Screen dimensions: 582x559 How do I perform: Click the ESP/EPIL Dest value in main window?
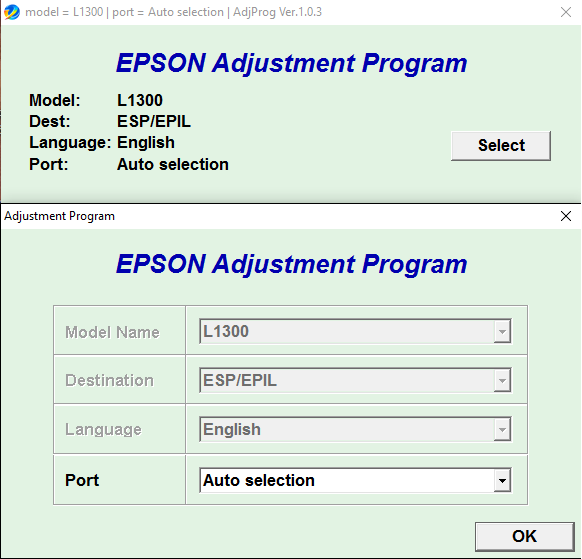coord(154,121)
